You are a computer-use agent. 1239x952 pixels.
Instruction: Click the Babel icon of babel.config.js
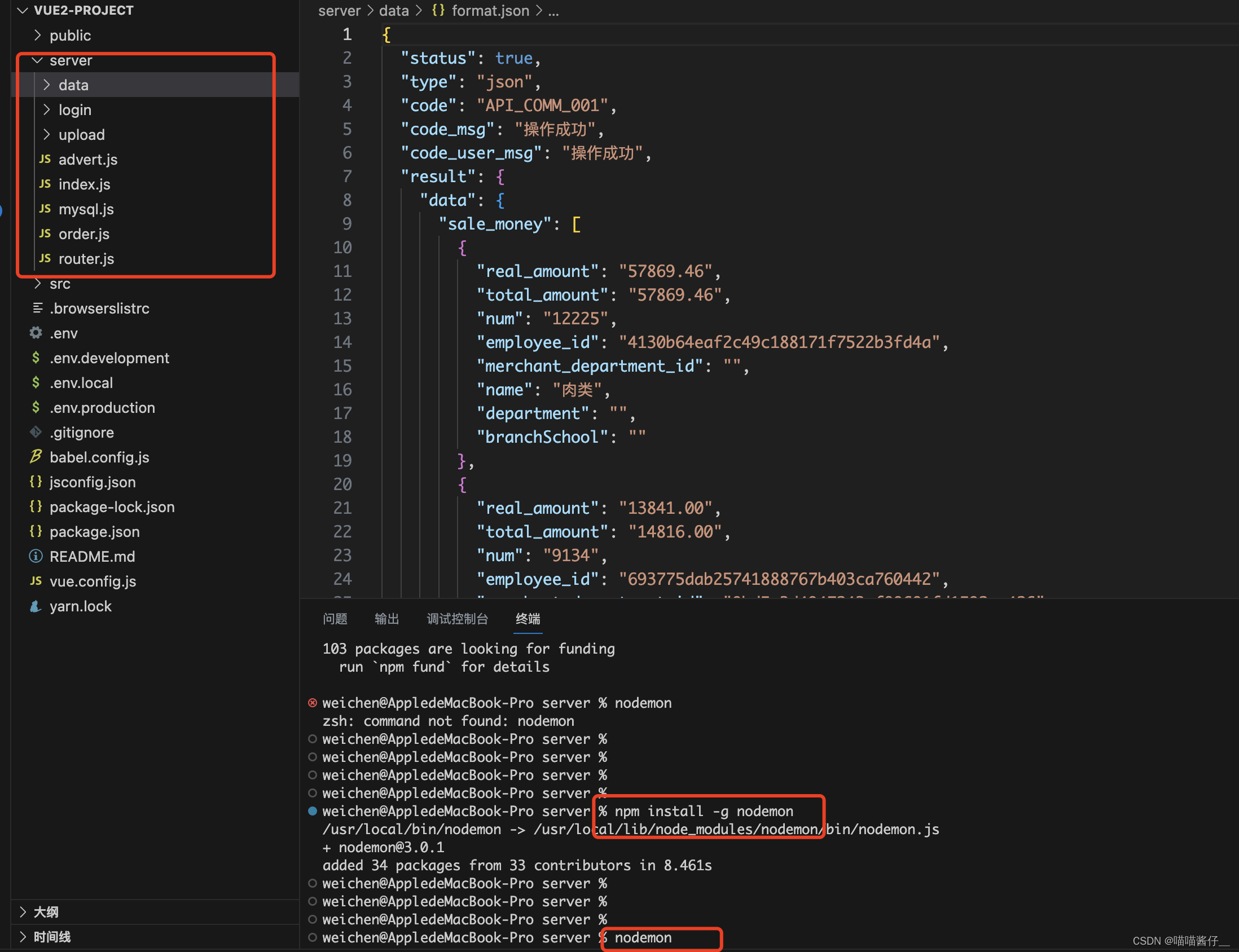(36, 457)
